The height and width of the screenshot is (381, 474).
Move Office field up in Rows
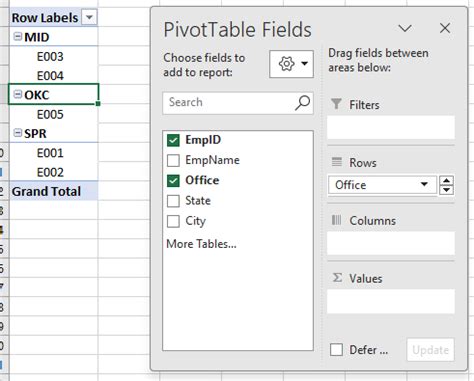(x=447, y=180)
